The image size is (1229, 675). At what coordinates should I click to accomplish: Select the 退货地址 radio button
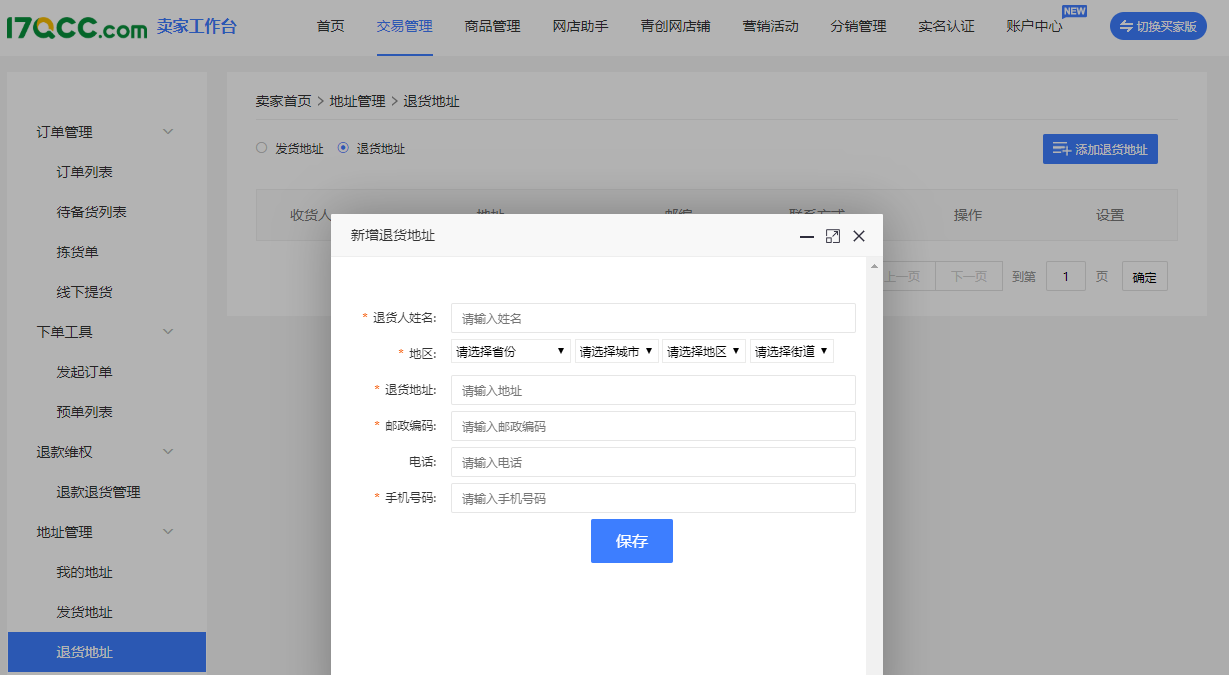point(344,148)
